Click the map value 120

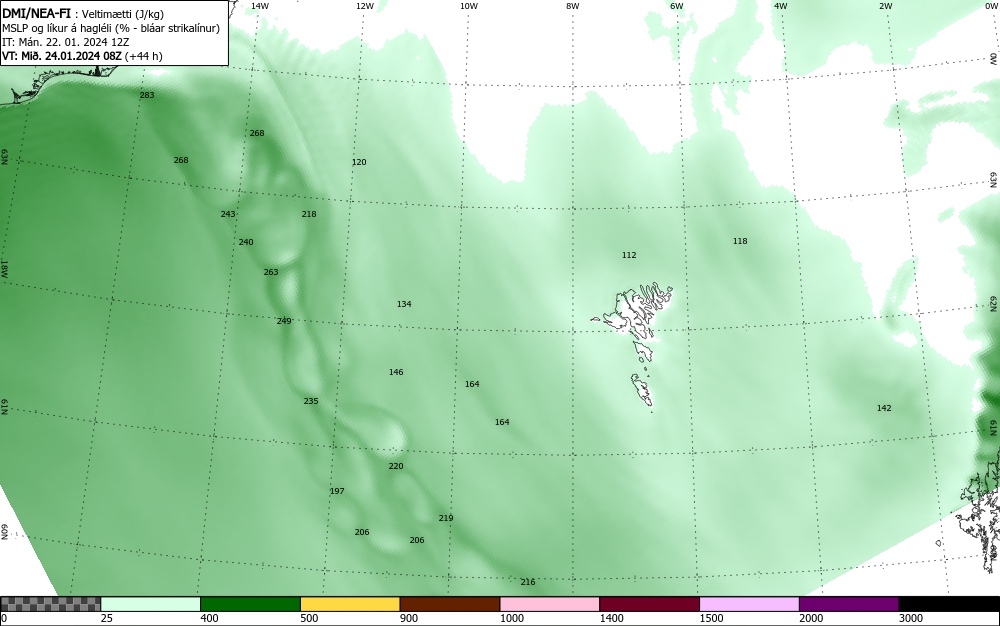[x=359, y=162]
